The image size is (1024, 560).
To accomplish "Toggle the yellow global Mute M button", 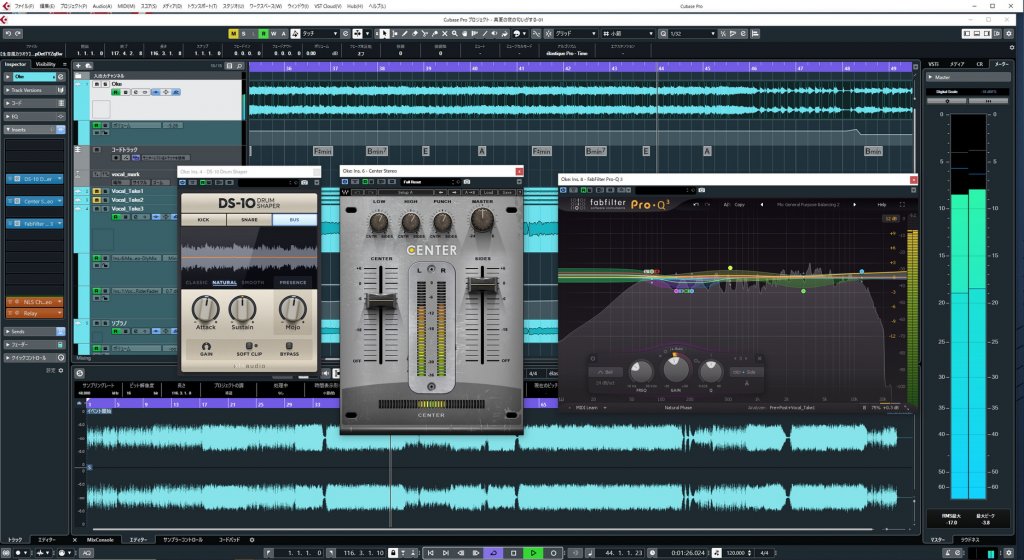I will (235, 31).
